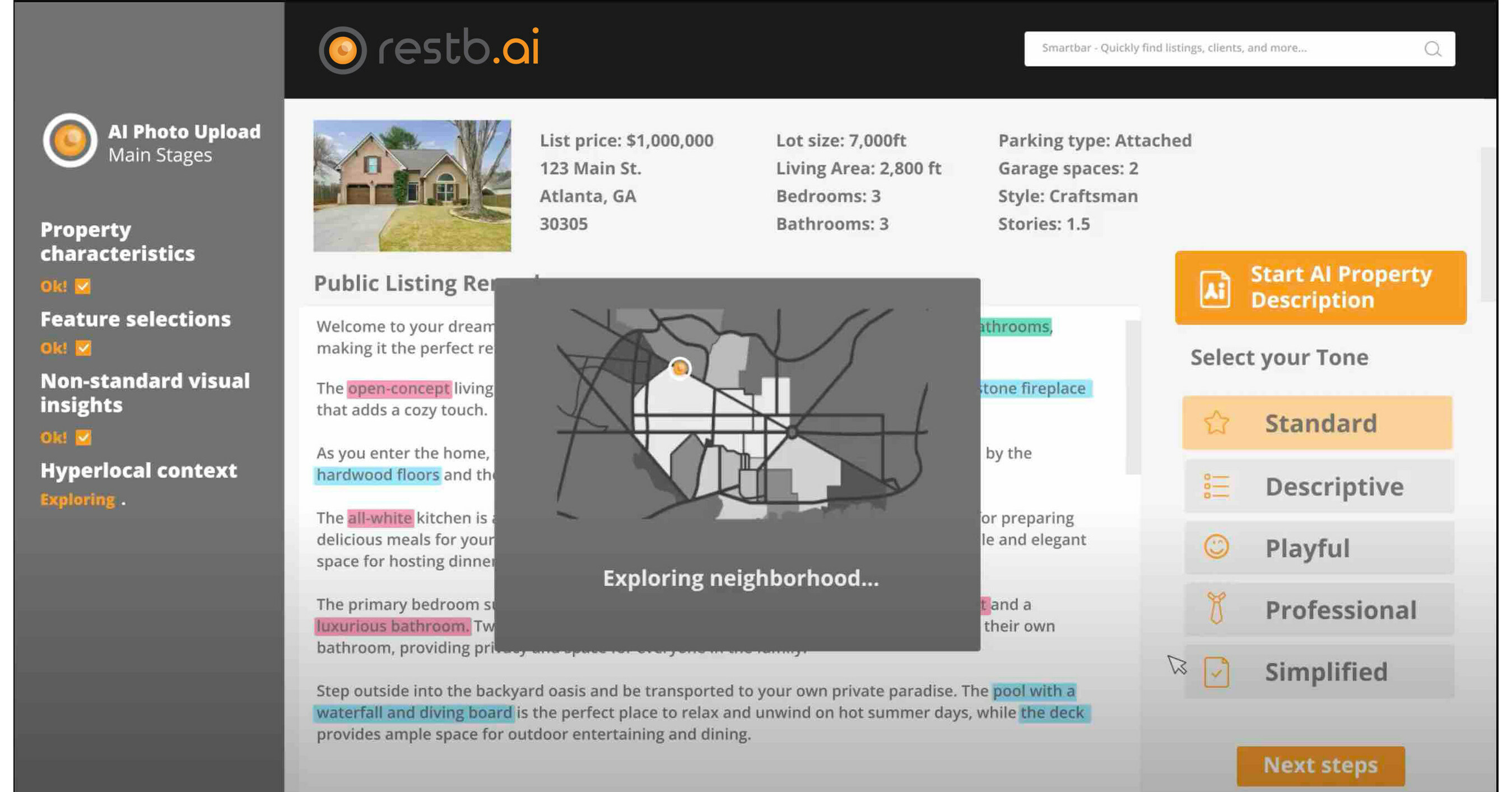Select the Standard tone option

pyautogui.click(x=1318, y=422)
